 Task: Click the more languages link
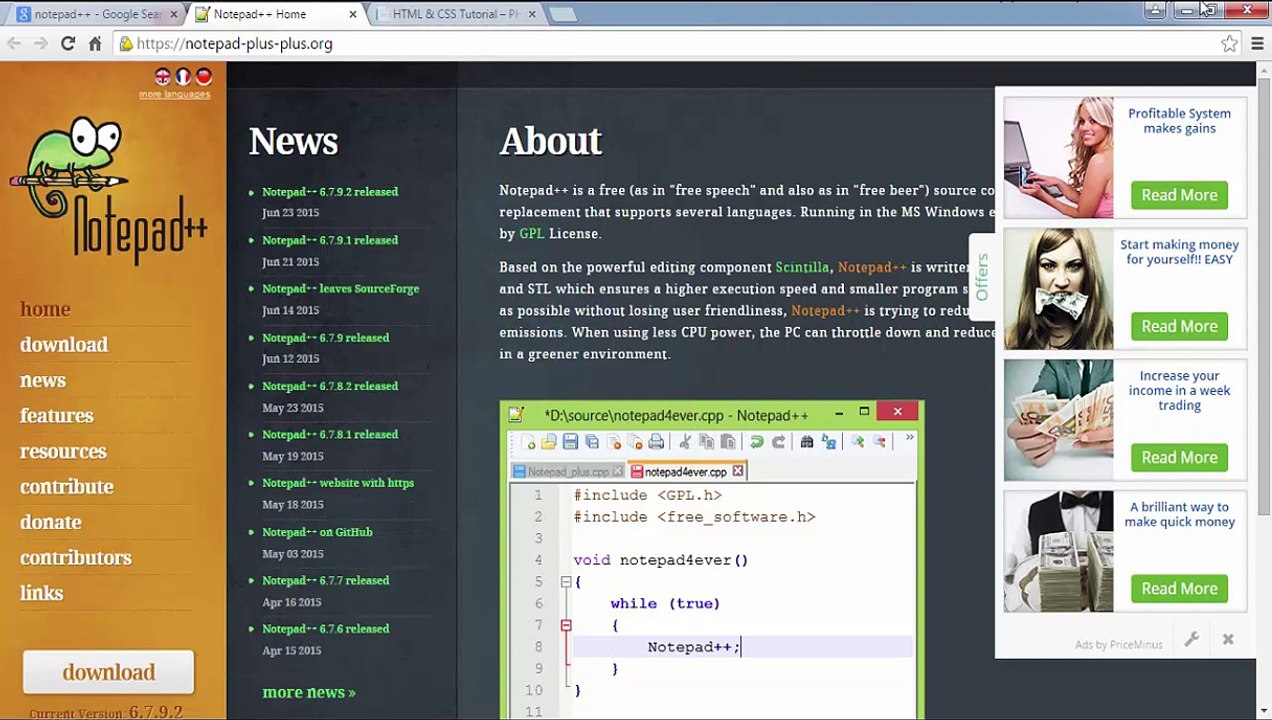pos(174,95)
